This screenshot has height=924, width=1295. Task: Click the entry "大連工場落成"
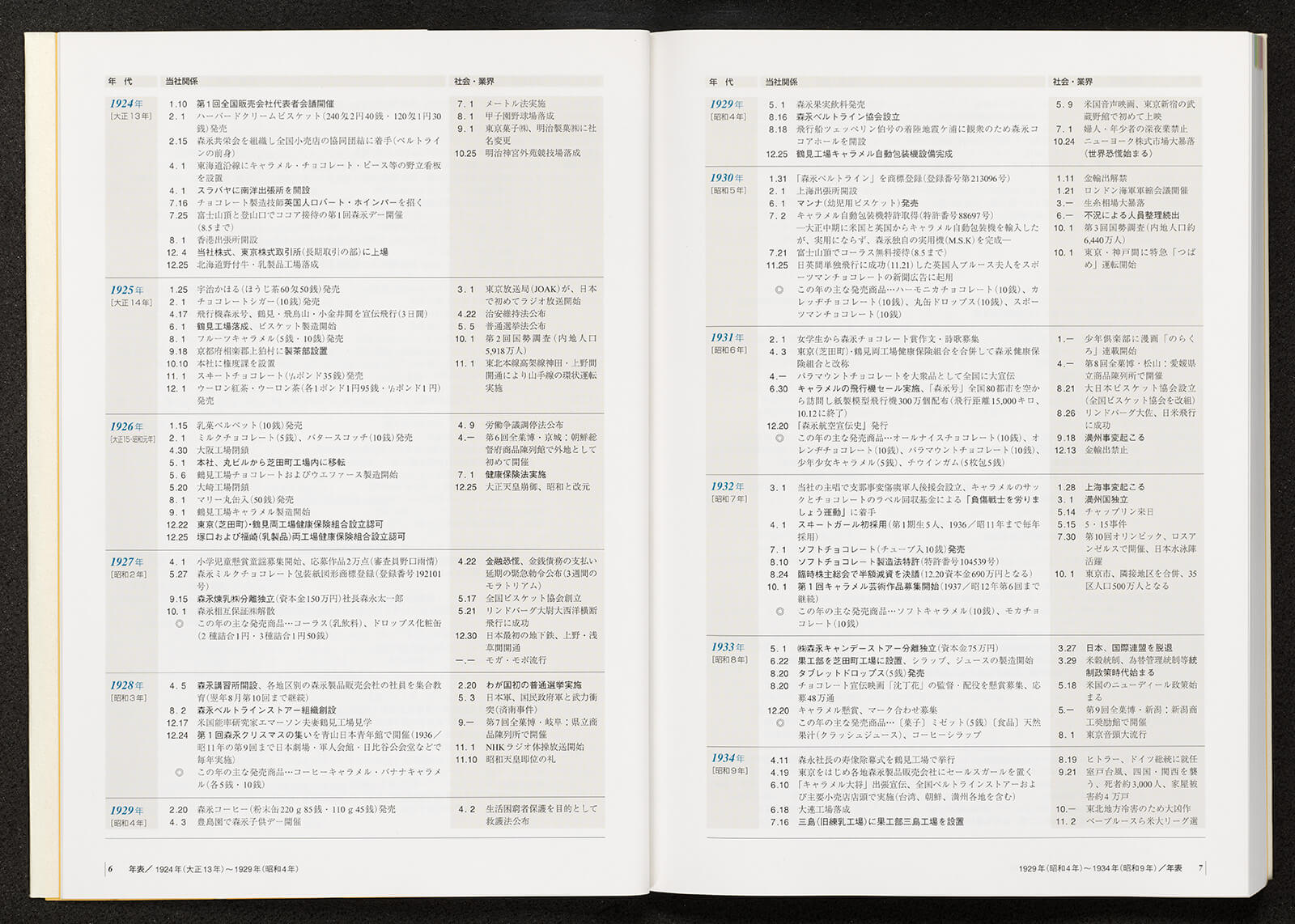pos(823,809)
